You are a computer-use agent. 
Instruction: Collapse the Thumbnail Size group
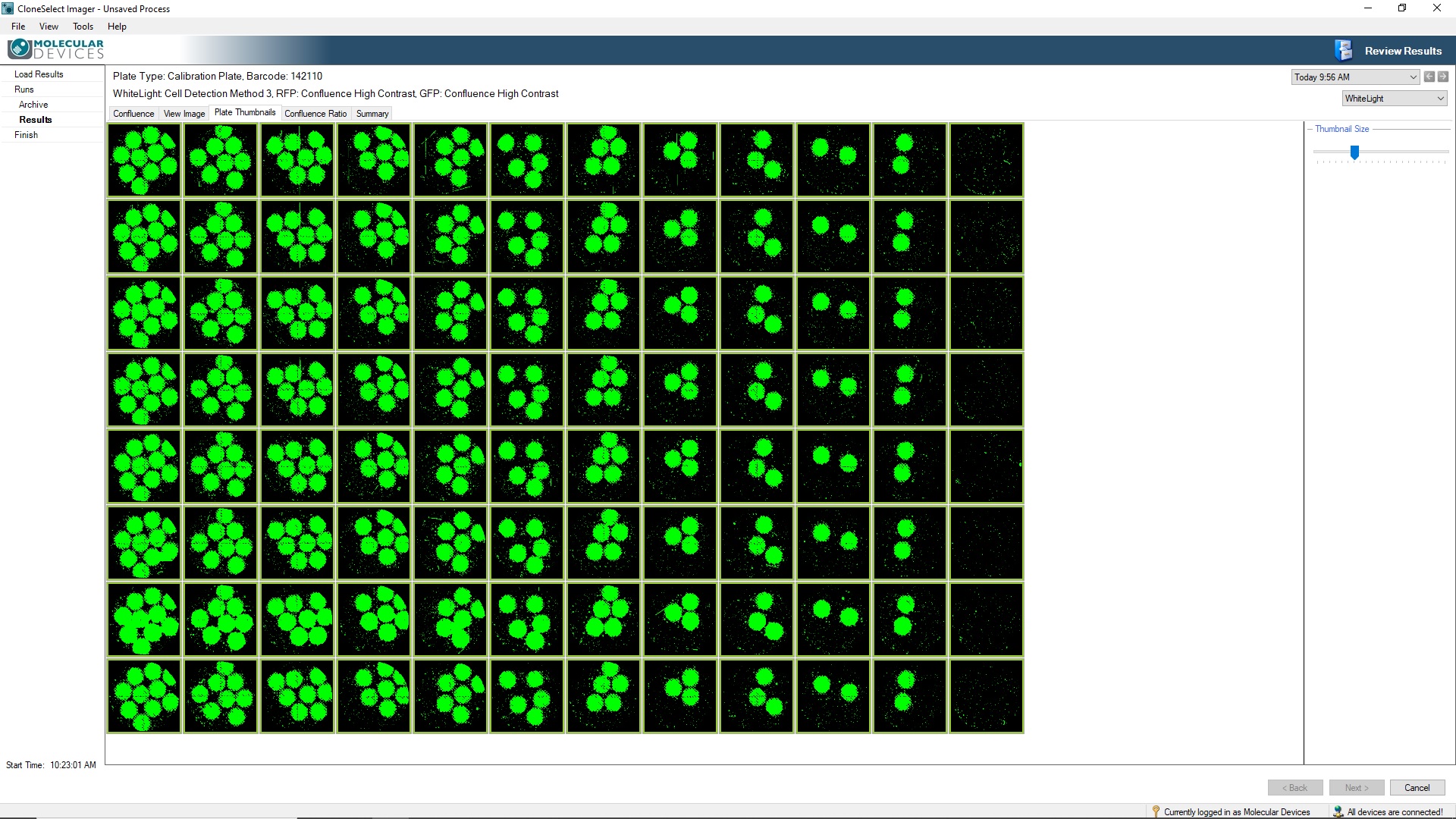tap(1310, 129)
